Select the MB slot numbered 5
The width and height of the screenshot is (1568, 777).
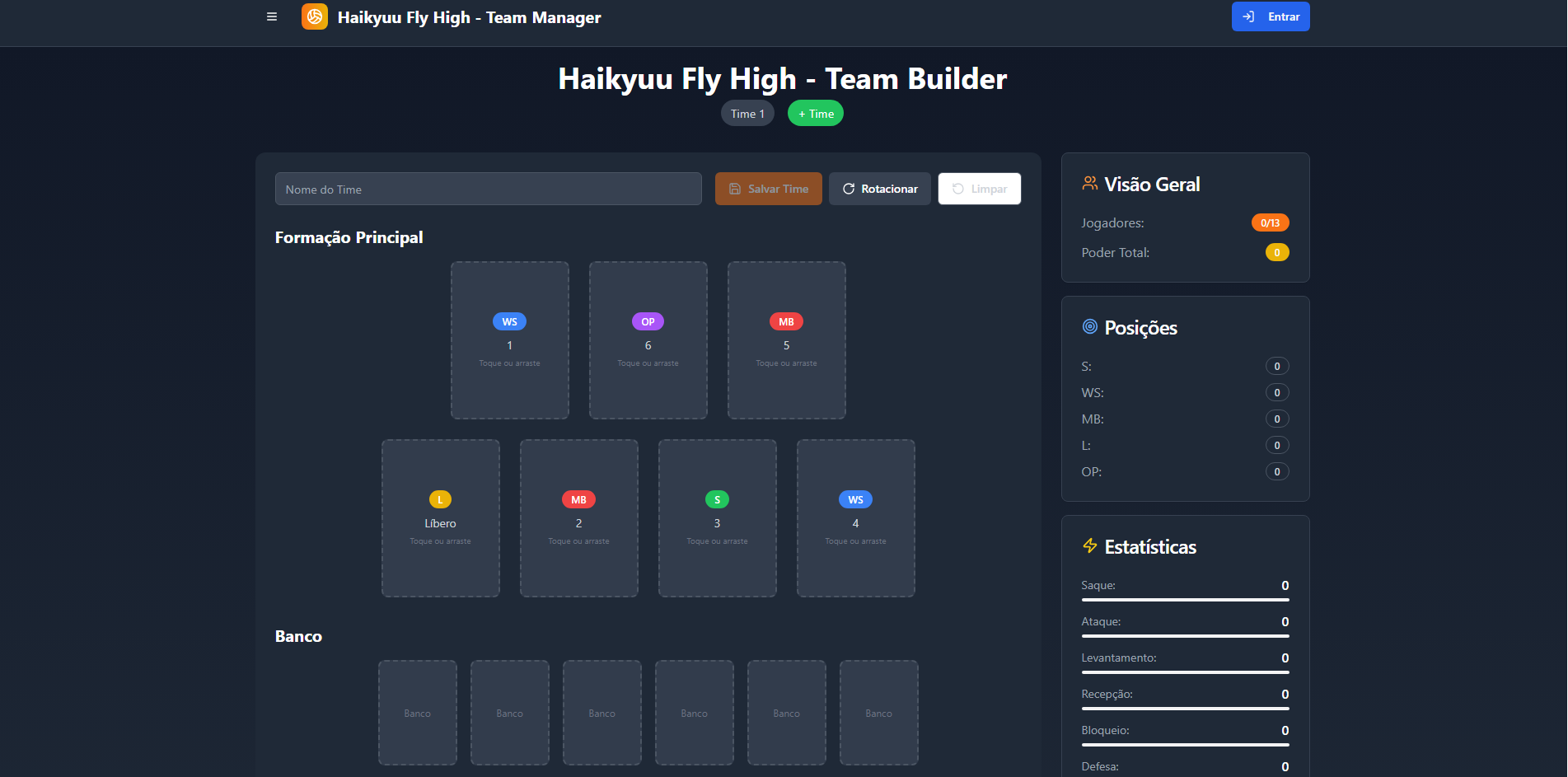(x=787, y=340)
